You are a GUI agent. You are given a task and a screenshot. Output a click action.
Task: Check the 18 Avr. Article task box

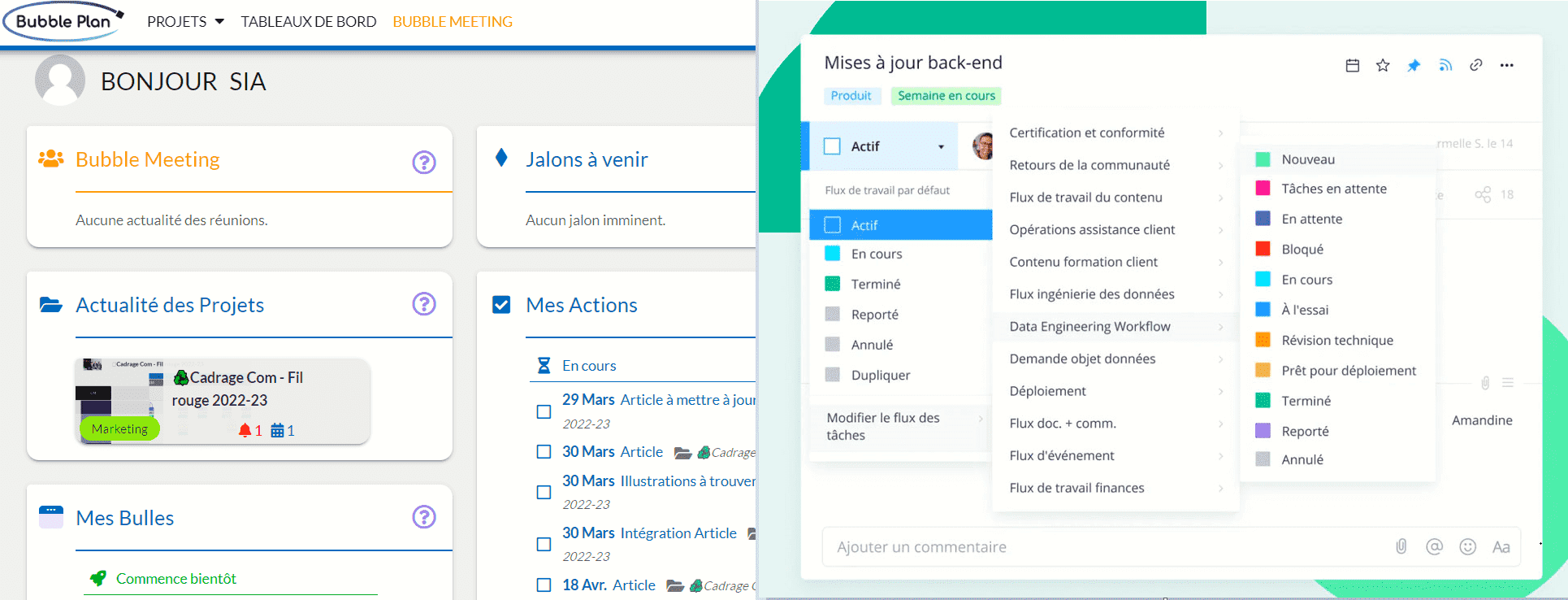(544, 585)
